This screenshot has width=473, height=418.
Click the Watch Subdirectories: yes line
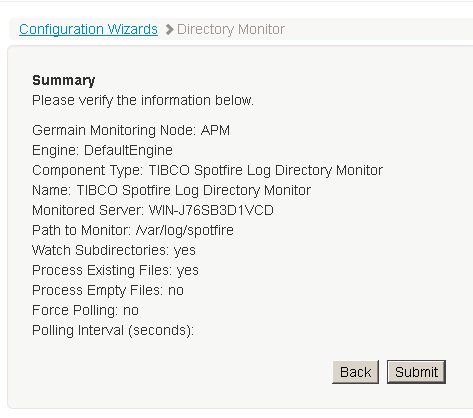(114, 250)
